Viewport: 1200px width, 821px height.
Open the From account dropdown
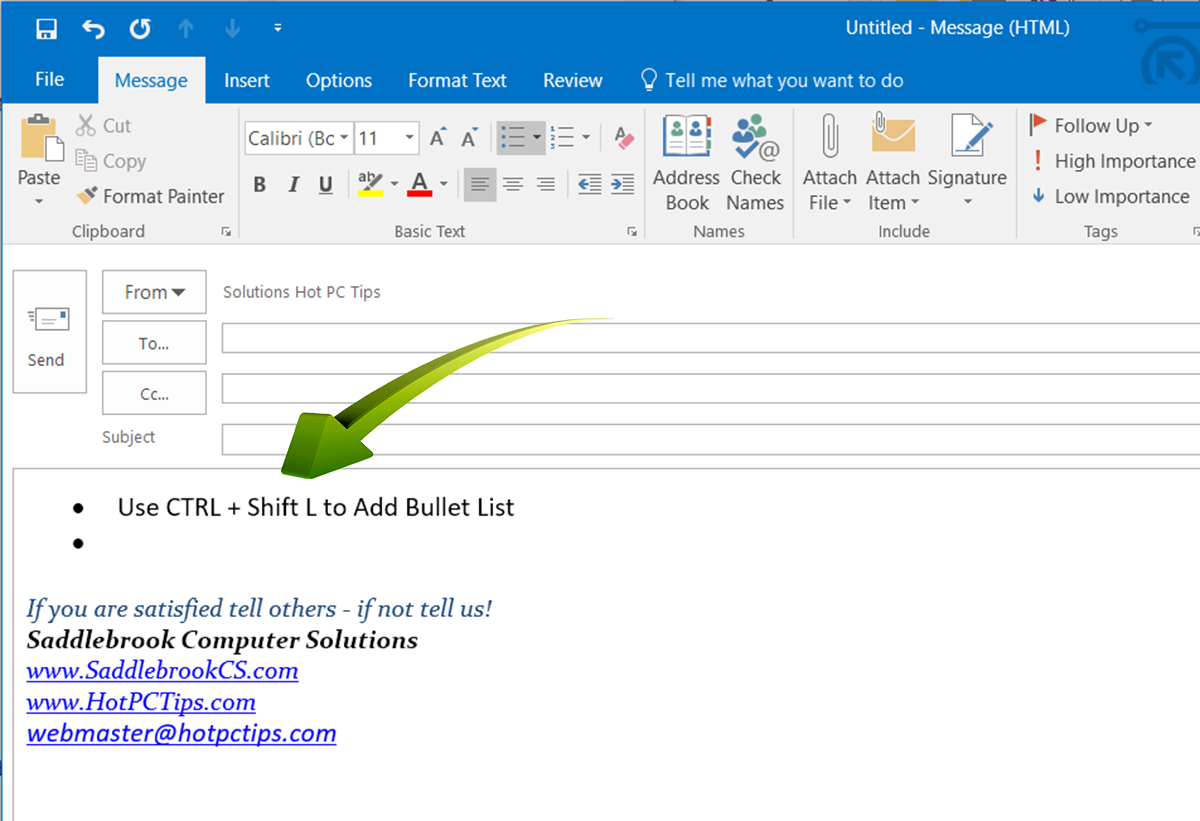click(154, 292)
